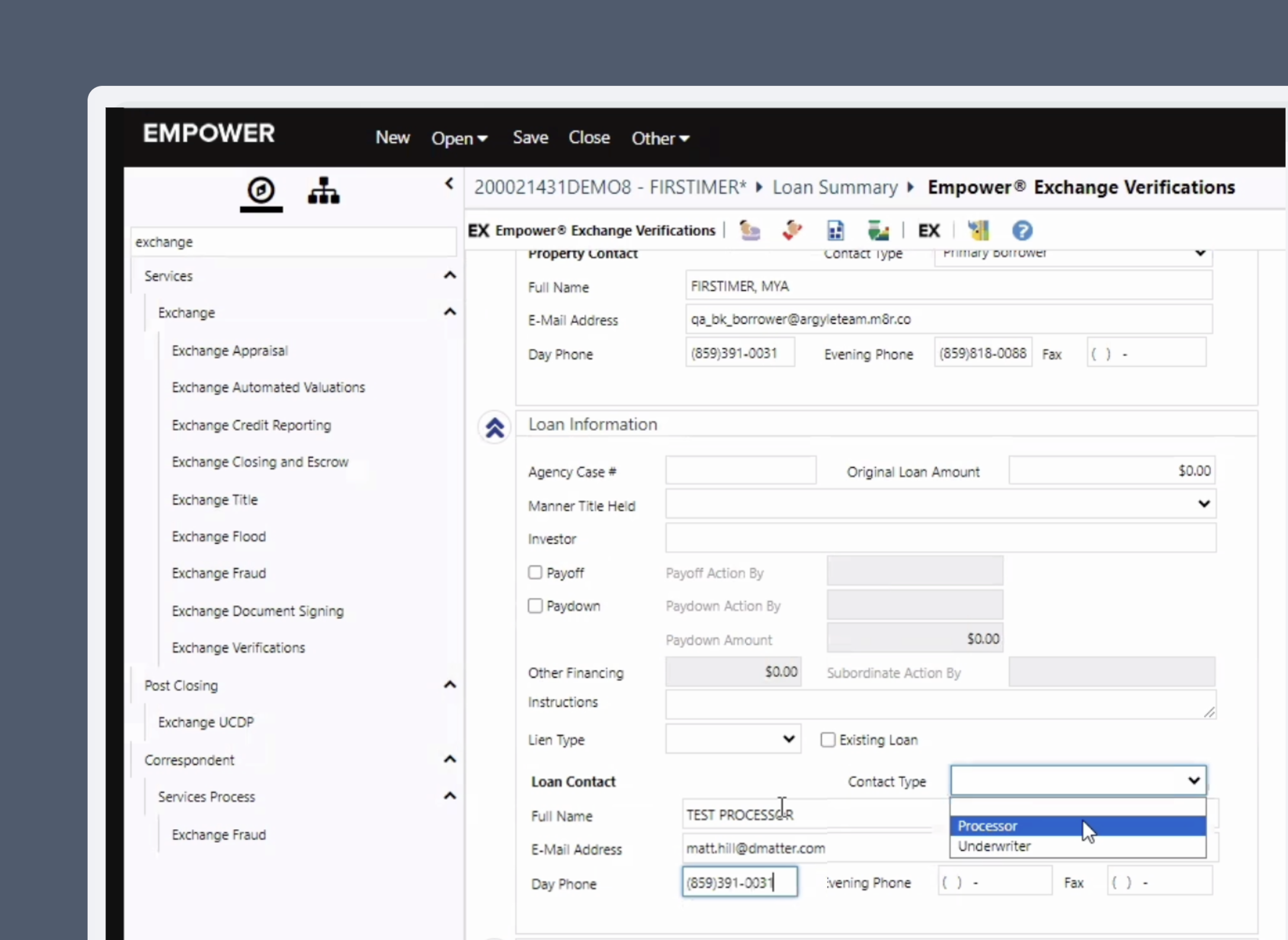Click the blue document grid toolbar icon
This screenshot has height=940, width=1288.
pos(835,231)
